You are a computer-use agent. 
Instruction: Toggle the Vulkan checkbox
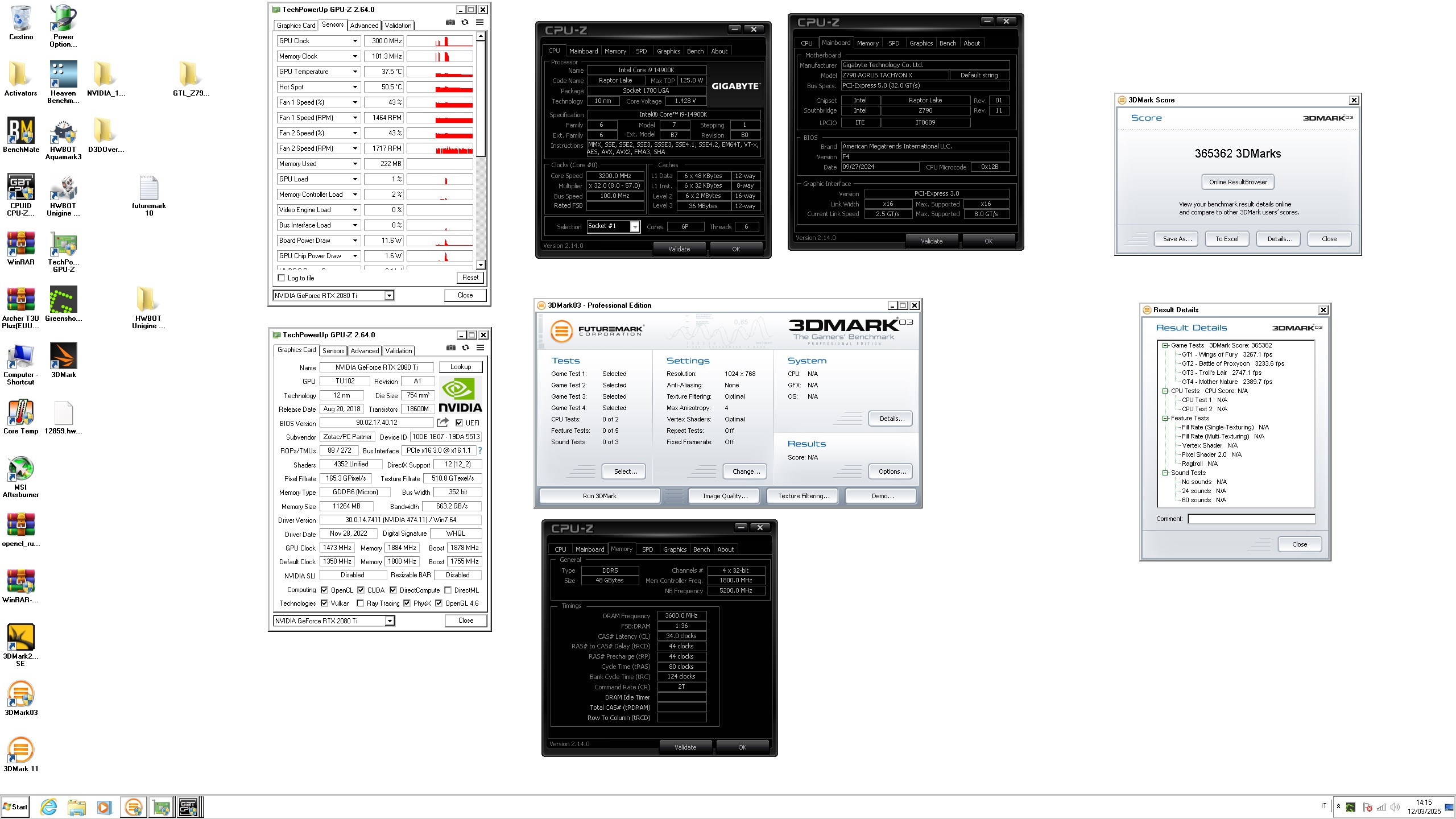coord(324,603)
